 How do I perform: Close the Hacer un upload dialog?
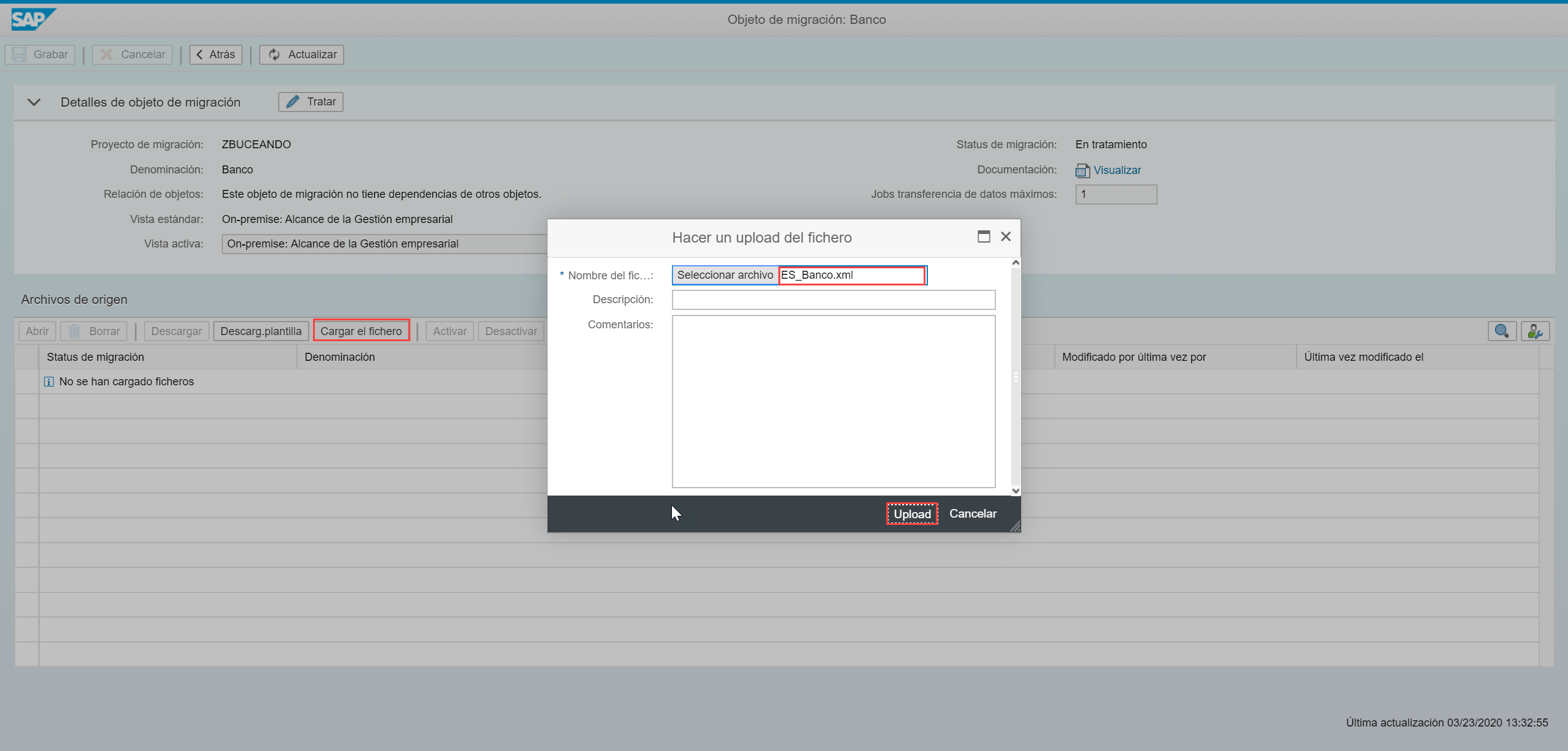[1006, 236]
